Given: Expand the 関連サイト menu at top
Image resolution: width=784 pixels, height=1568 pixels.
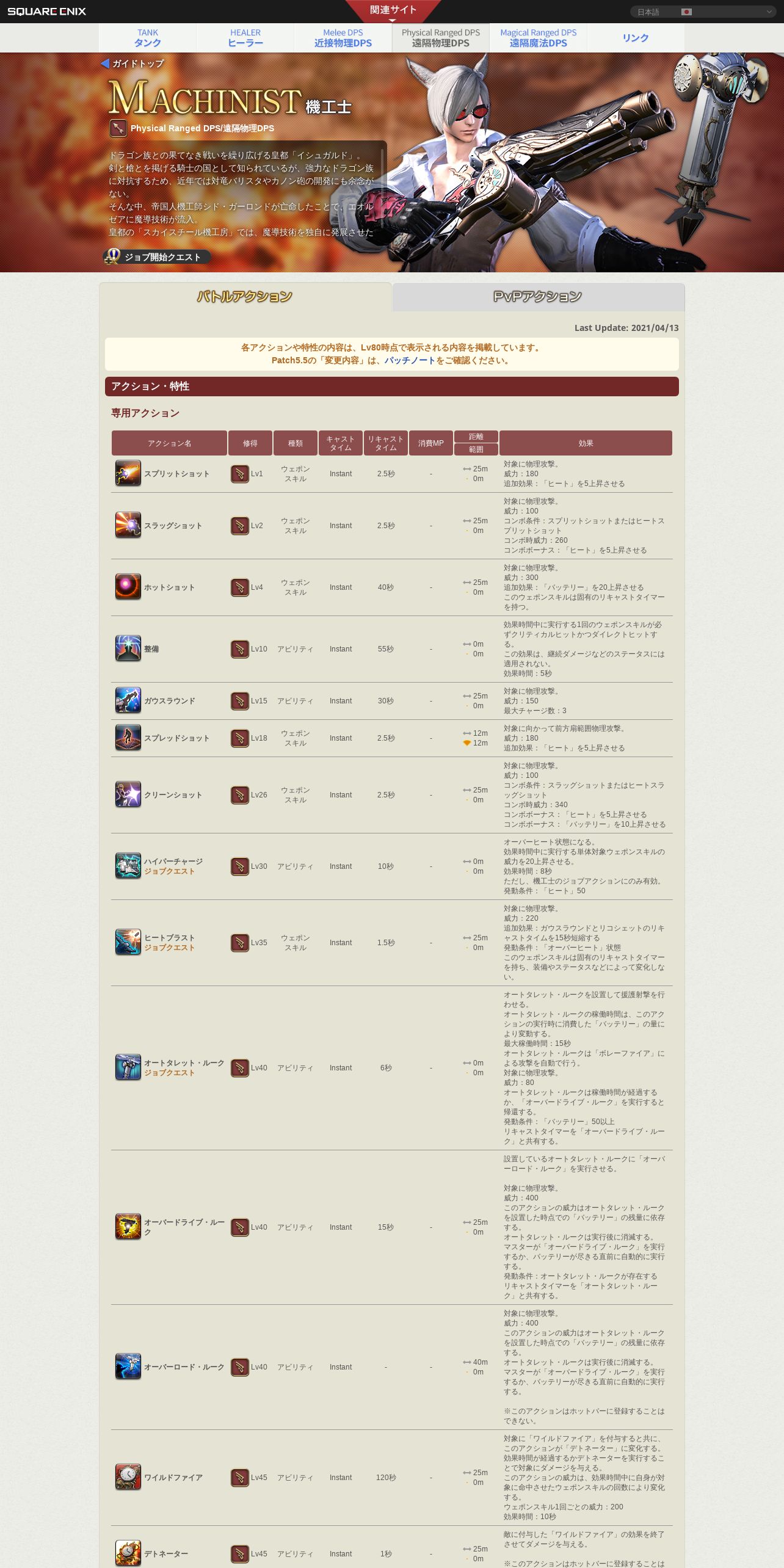Looking at the screenshot, I should (393, 11).
